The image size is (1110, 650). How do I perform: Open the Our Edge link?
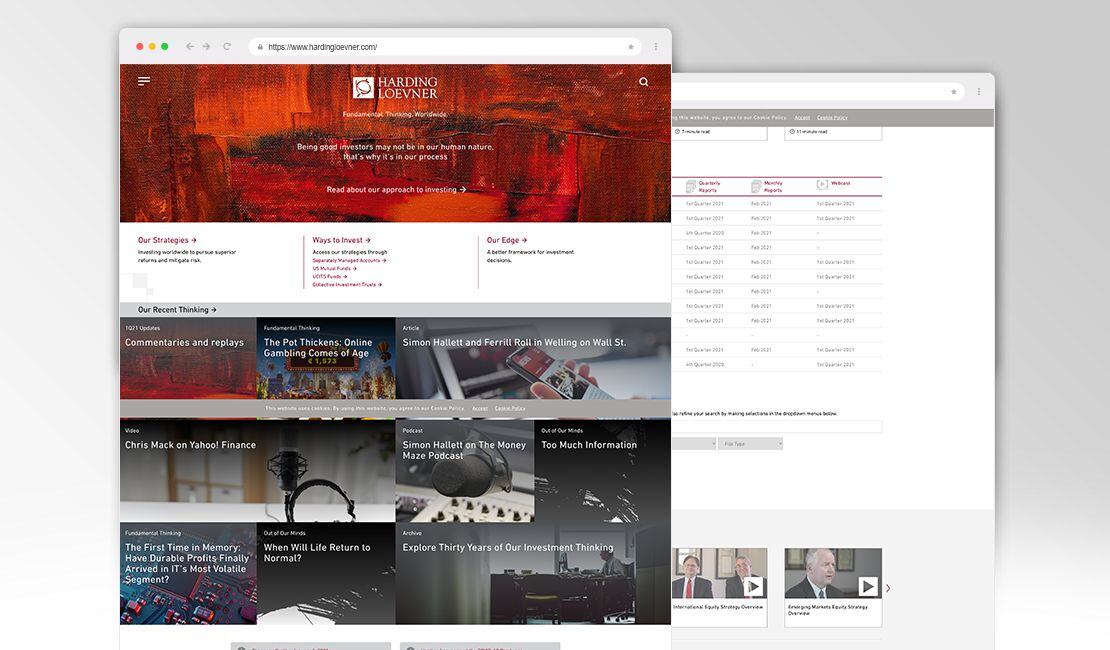pyautogui.click(x=507, y=240)
